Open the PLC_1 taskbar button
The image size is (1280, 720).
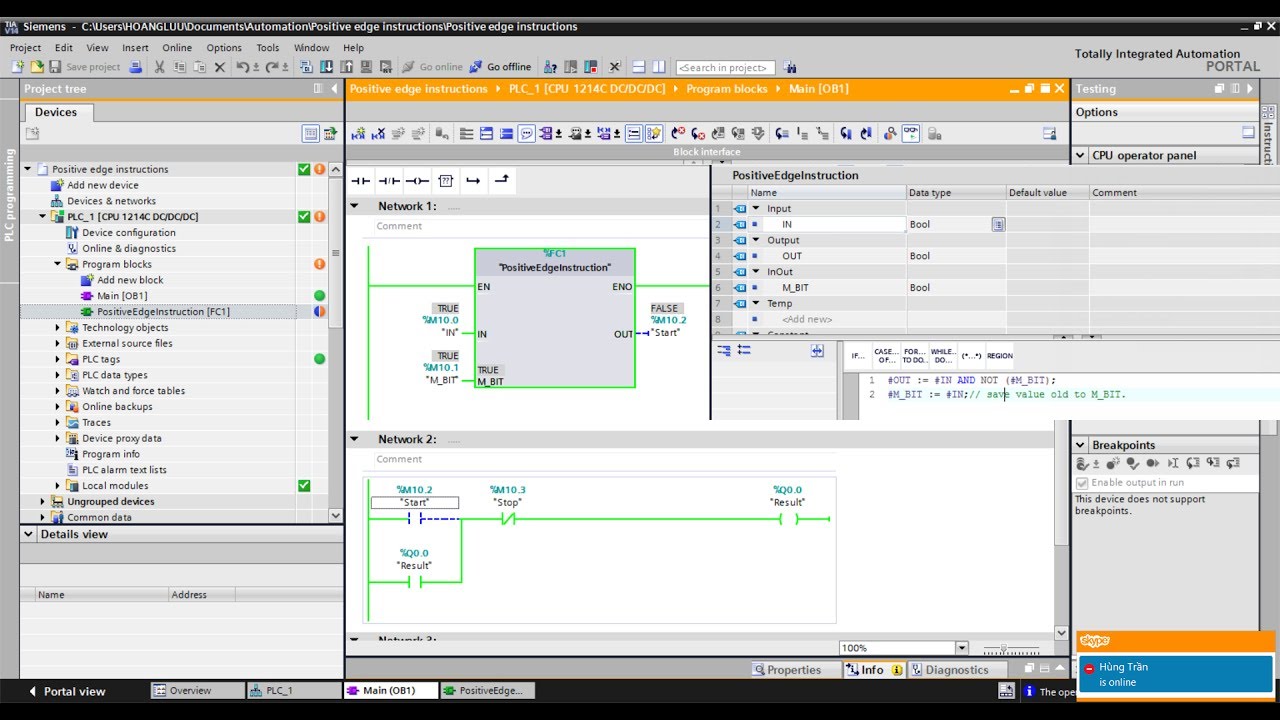coord(293,691)
